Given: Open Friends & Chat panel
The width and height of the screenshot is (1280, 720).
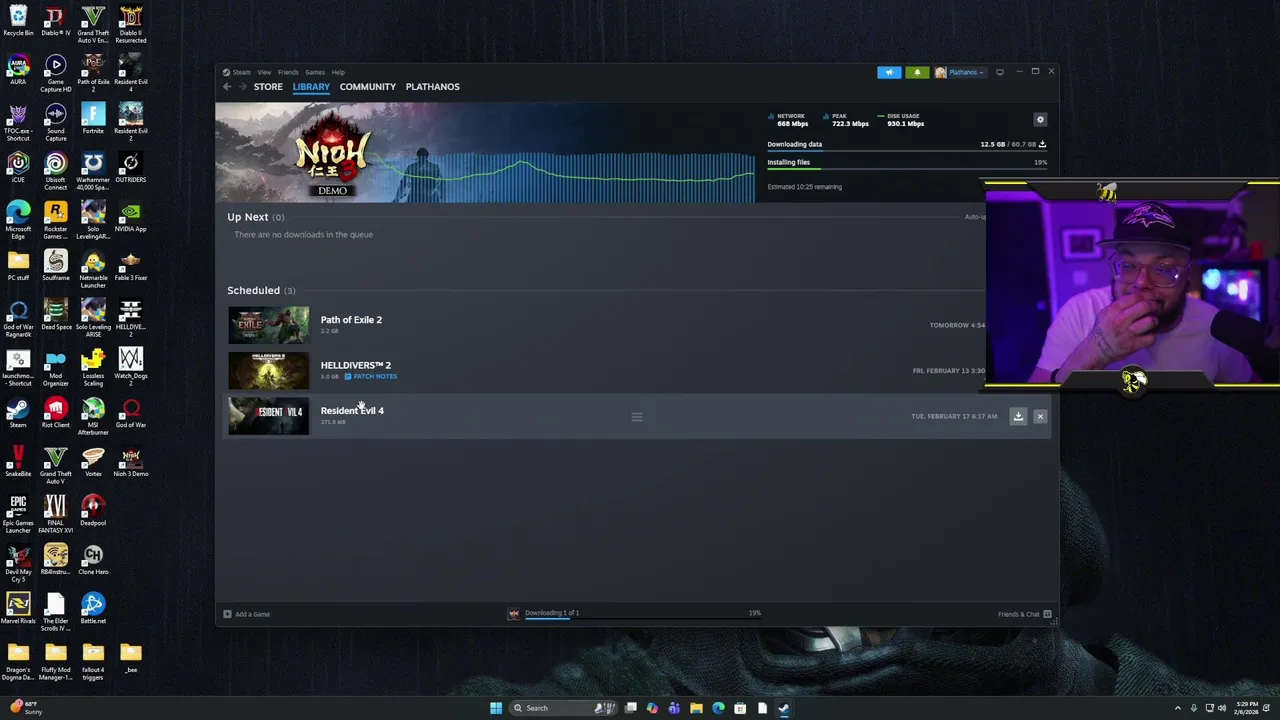Looking at the screenshot, I should coord(1024,614).
